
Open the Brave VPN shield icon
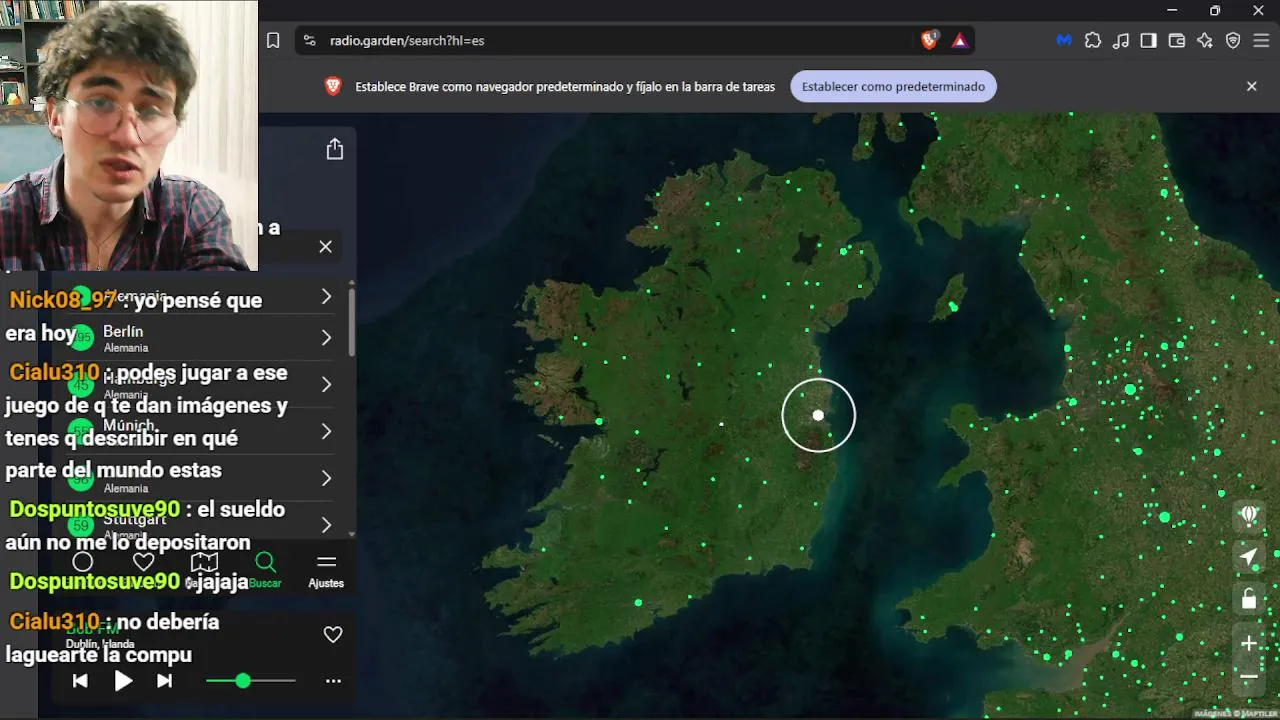(x=1233, y=40)
